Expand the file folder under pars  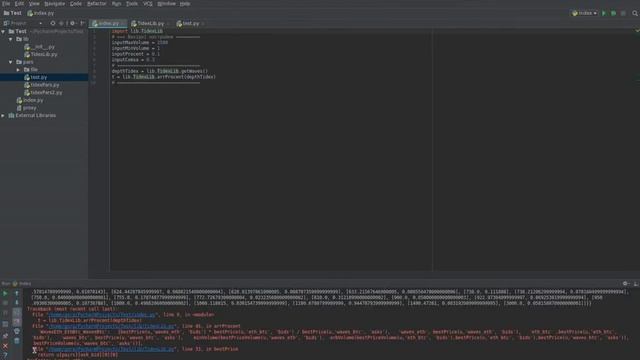pyautogui.click(x=18, y=70)
